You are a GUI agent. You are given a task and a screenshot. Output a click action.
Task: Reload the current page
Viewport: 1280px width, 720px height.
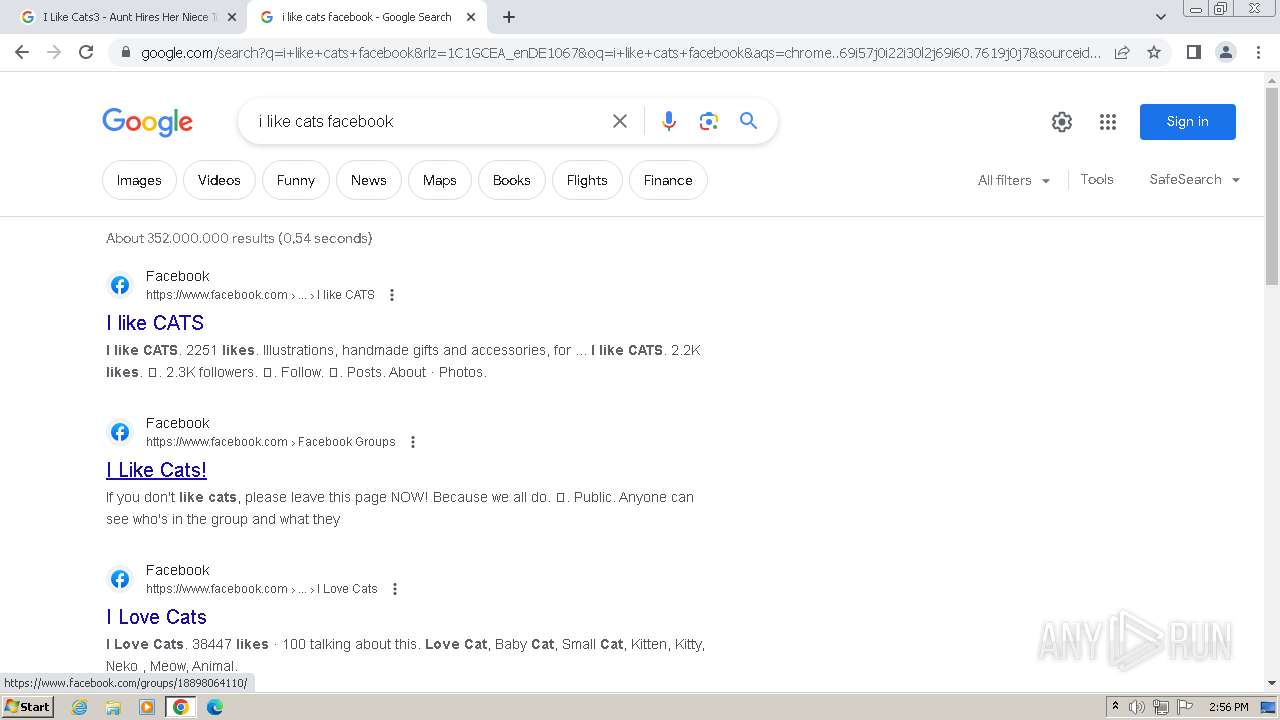point(86,52)
